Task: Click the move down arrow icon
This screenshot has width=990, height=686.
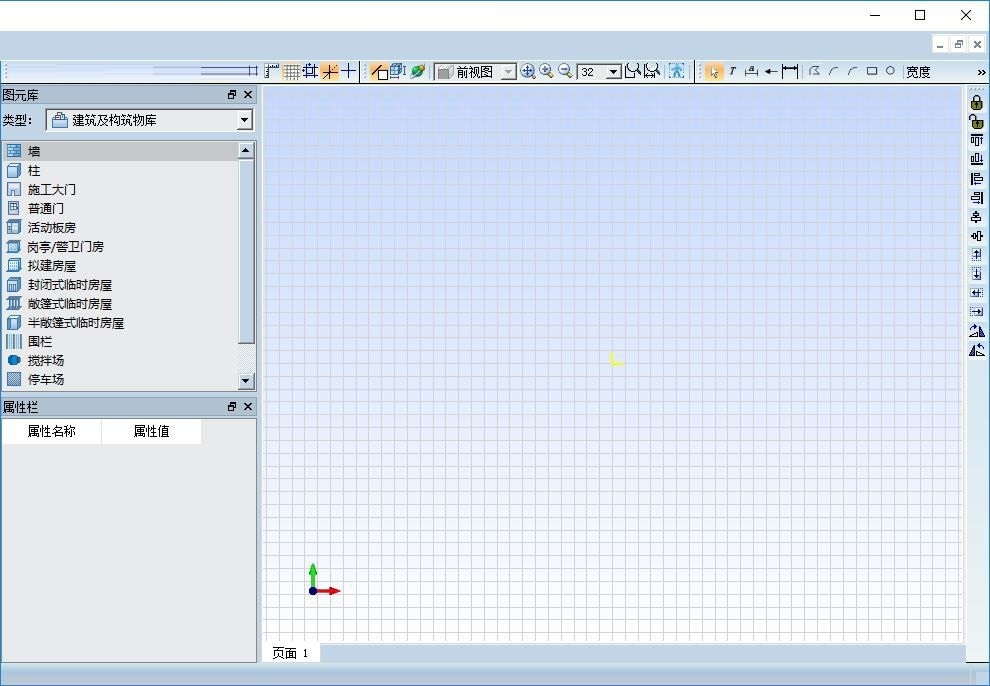Action: pyautogui.click(x=977, y=273)
